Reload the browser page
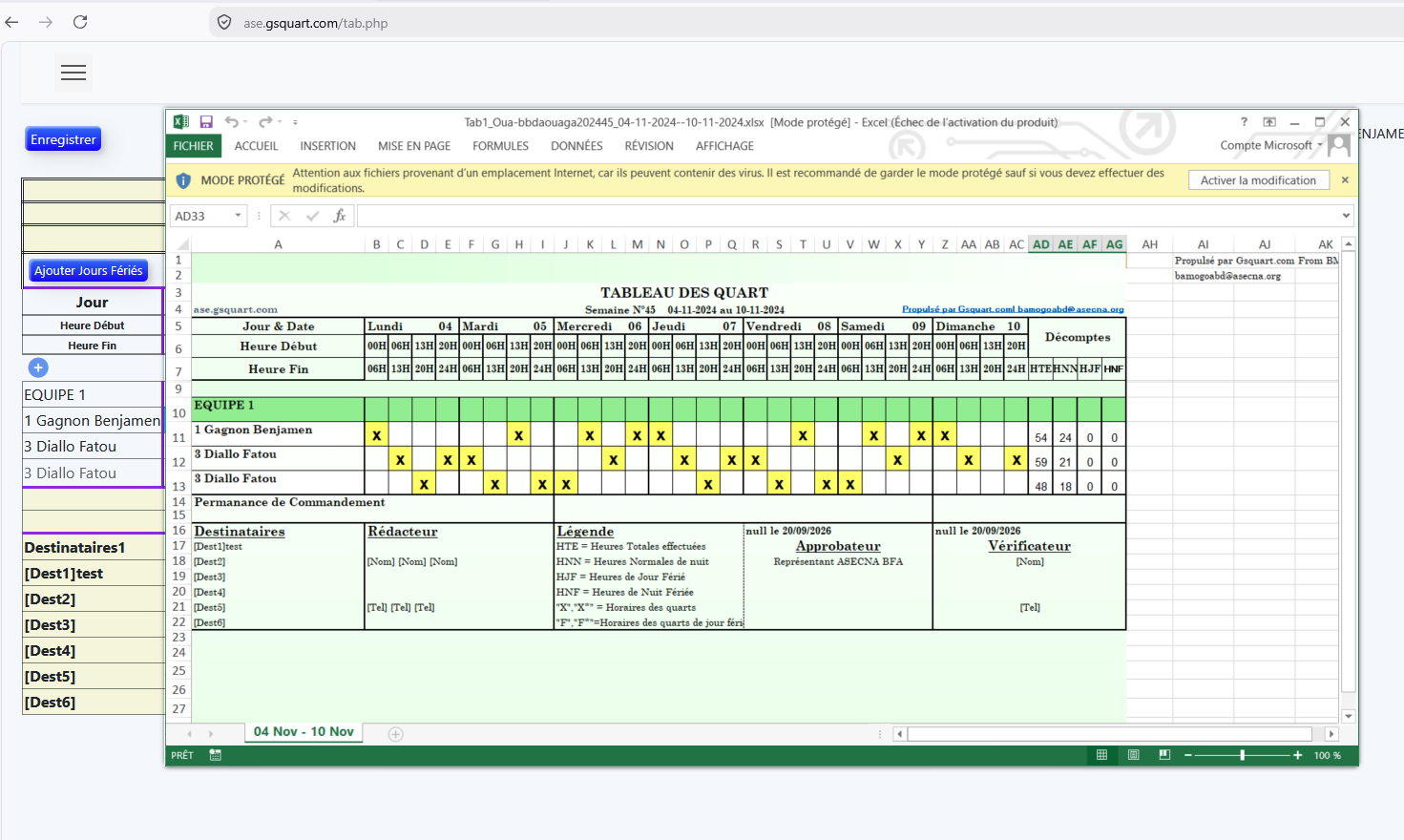Viewport: 1404px width, 840px height. (x=80, y=22)
